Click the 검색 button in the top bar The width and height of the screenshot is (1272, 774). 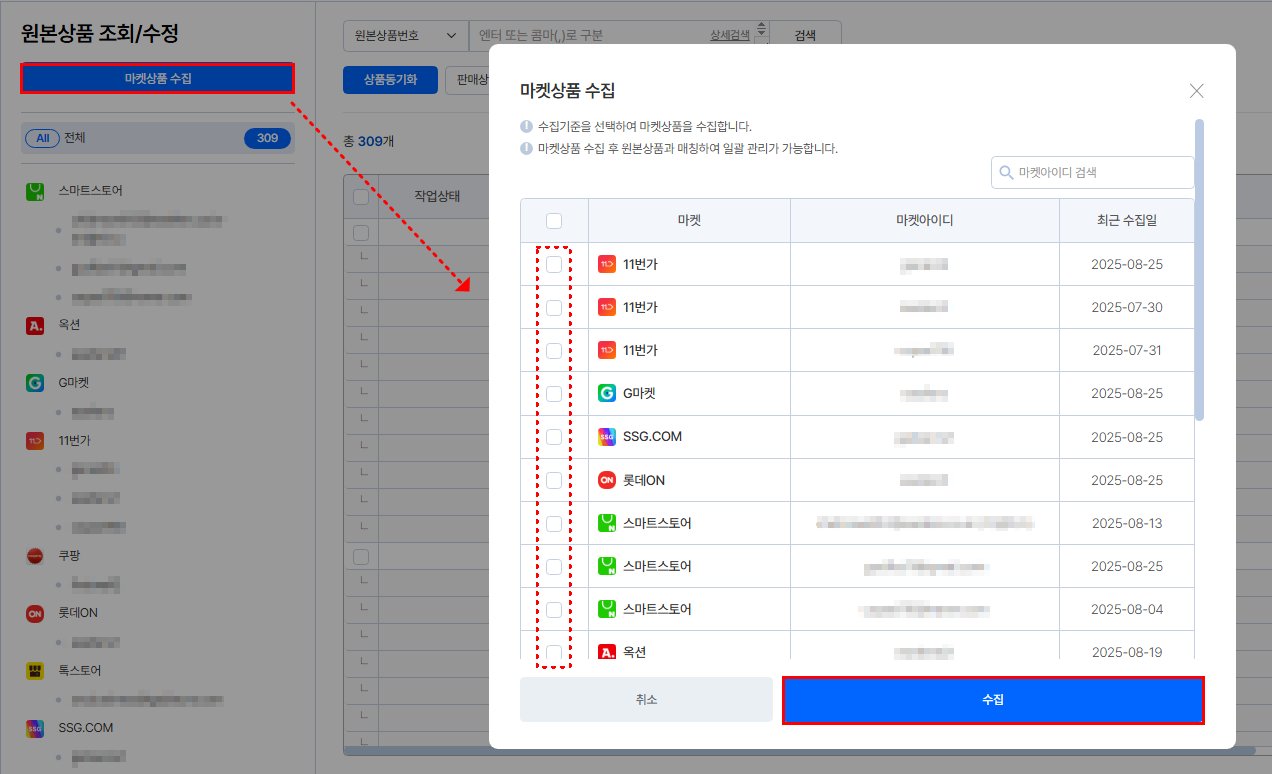pyautogui.click(x=805, y=35)
